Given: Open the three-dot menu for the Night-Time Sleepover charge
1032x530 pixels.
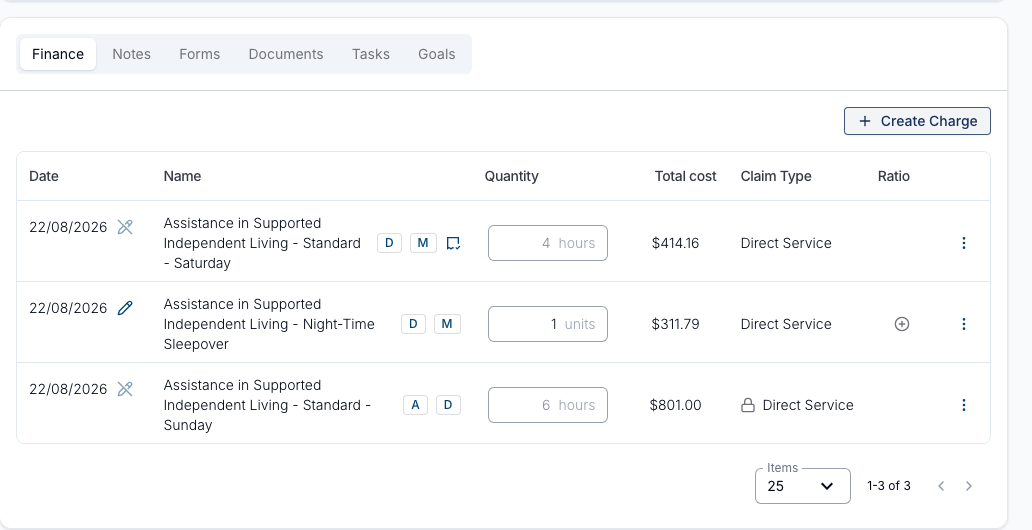Looking at the screenshot, I should click(964, 324).
